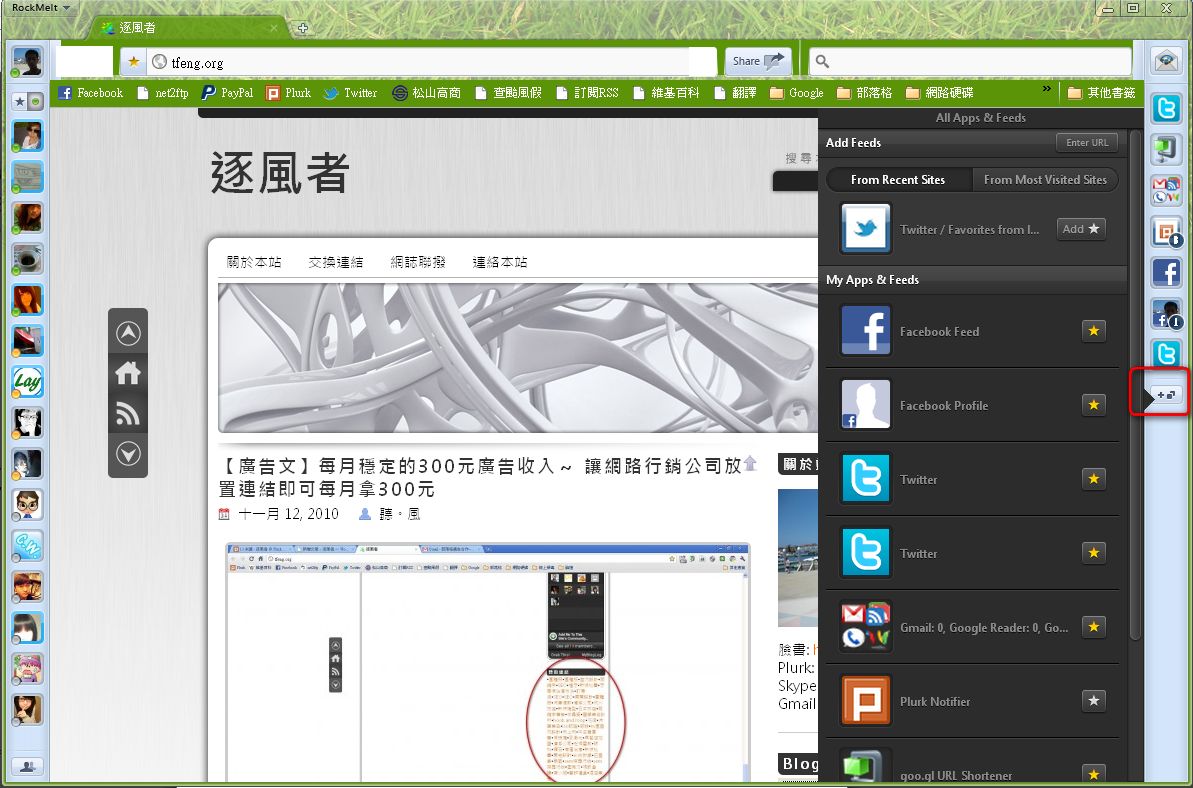
Task: Toggle the star for the Gmail, Google Reader row
Action: 1094,627
